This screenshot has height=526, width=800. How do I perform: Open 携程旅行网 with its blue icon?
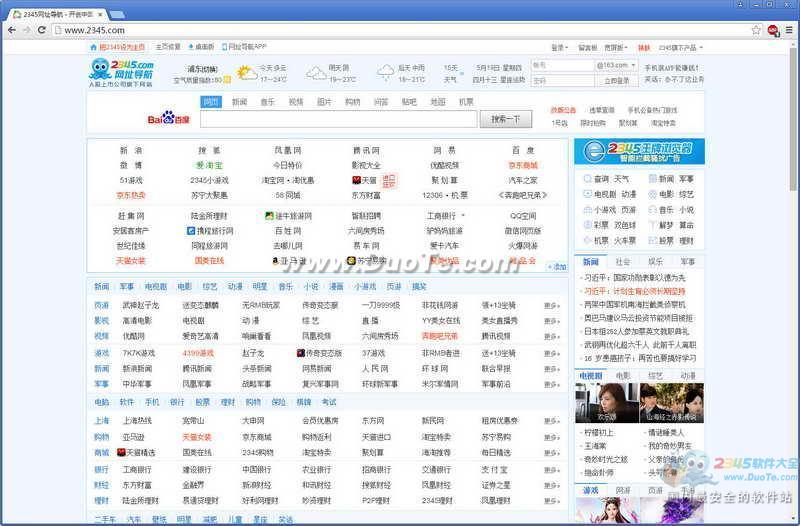click(210, 231)
